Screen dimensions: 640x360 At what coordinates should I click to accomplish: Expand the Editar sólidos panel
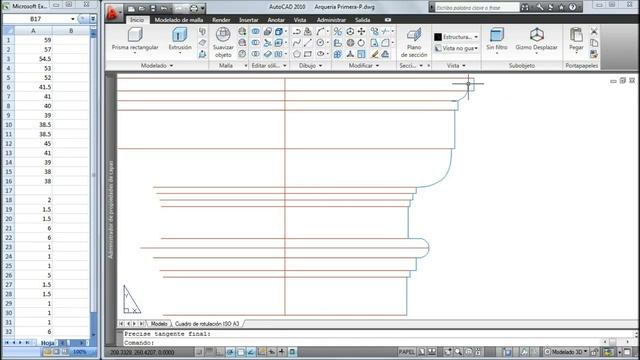pos(269,65)
